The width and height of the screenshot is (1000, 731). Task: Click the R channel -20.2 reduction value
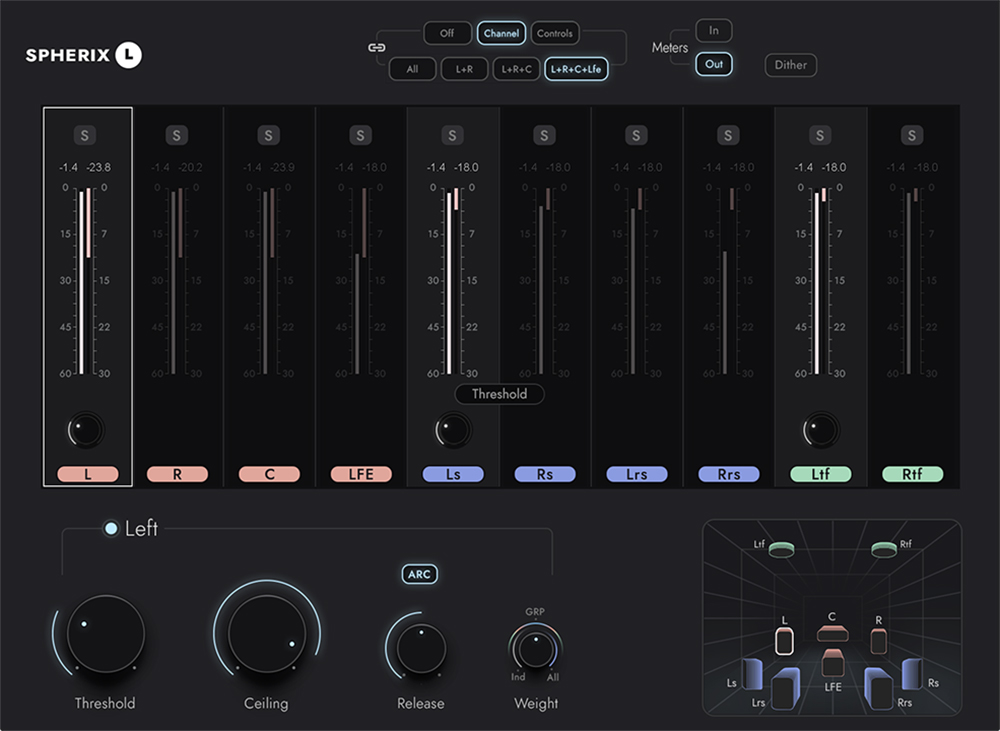(x=191, y=167)
